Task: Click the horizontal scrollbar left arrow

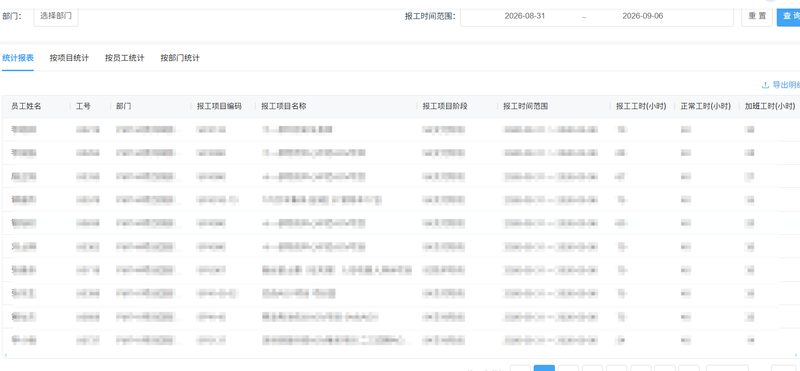Action: [x=5, y=355]
